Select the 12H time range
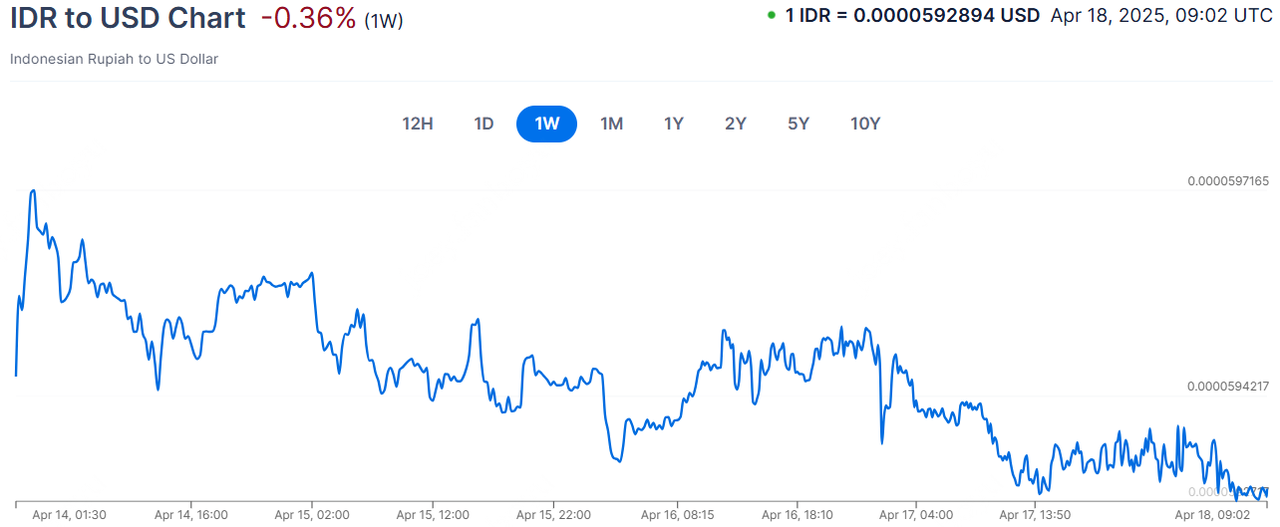 pyautogui.click(x=417, y=124)
